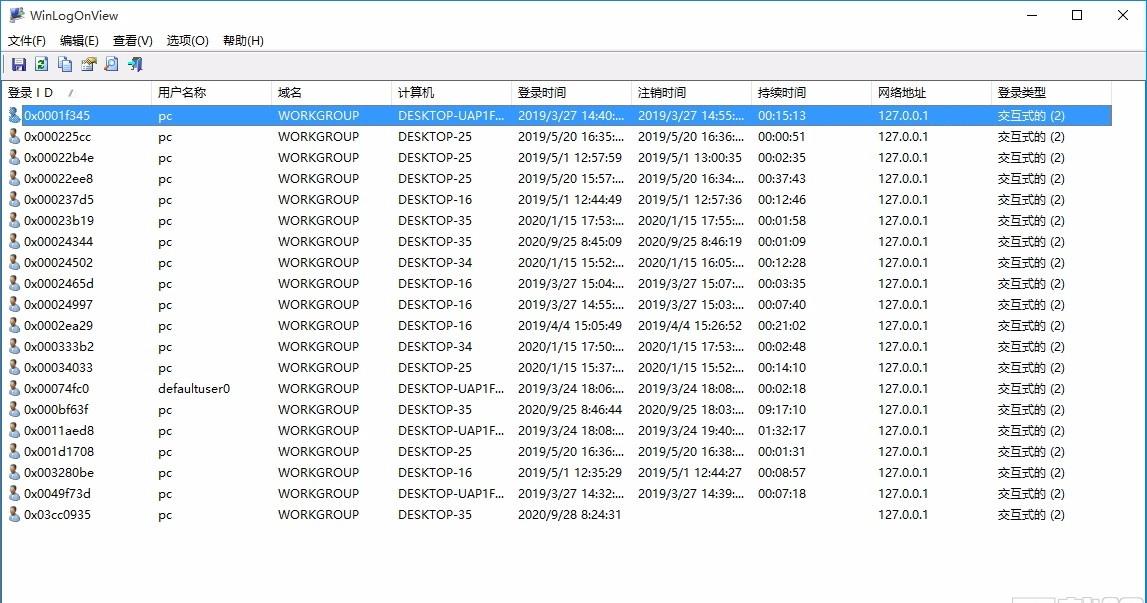Sort by the 持续时间 column header
The image size is (1147, 603).
[811, 92]
